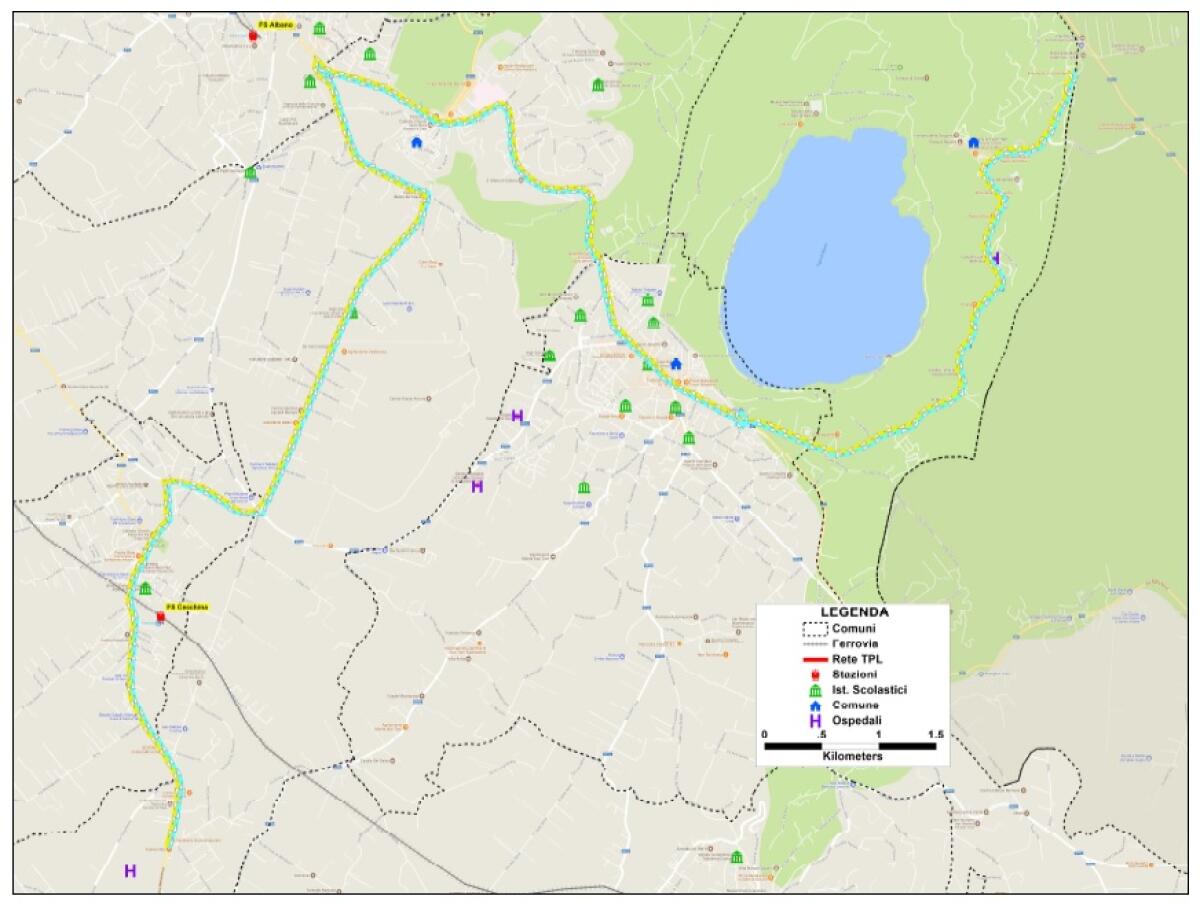The height and width of the screenshot is (903, 1200).
Task: Click the red station marker at FS Albano
Action: pos(253,34)
